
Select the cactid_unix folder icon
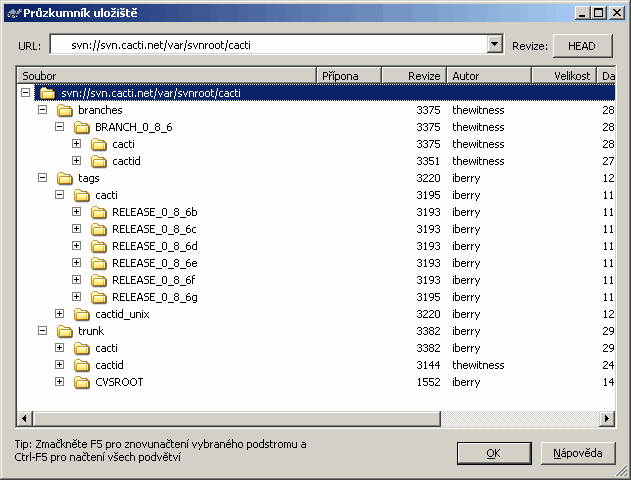pos(82,314)
